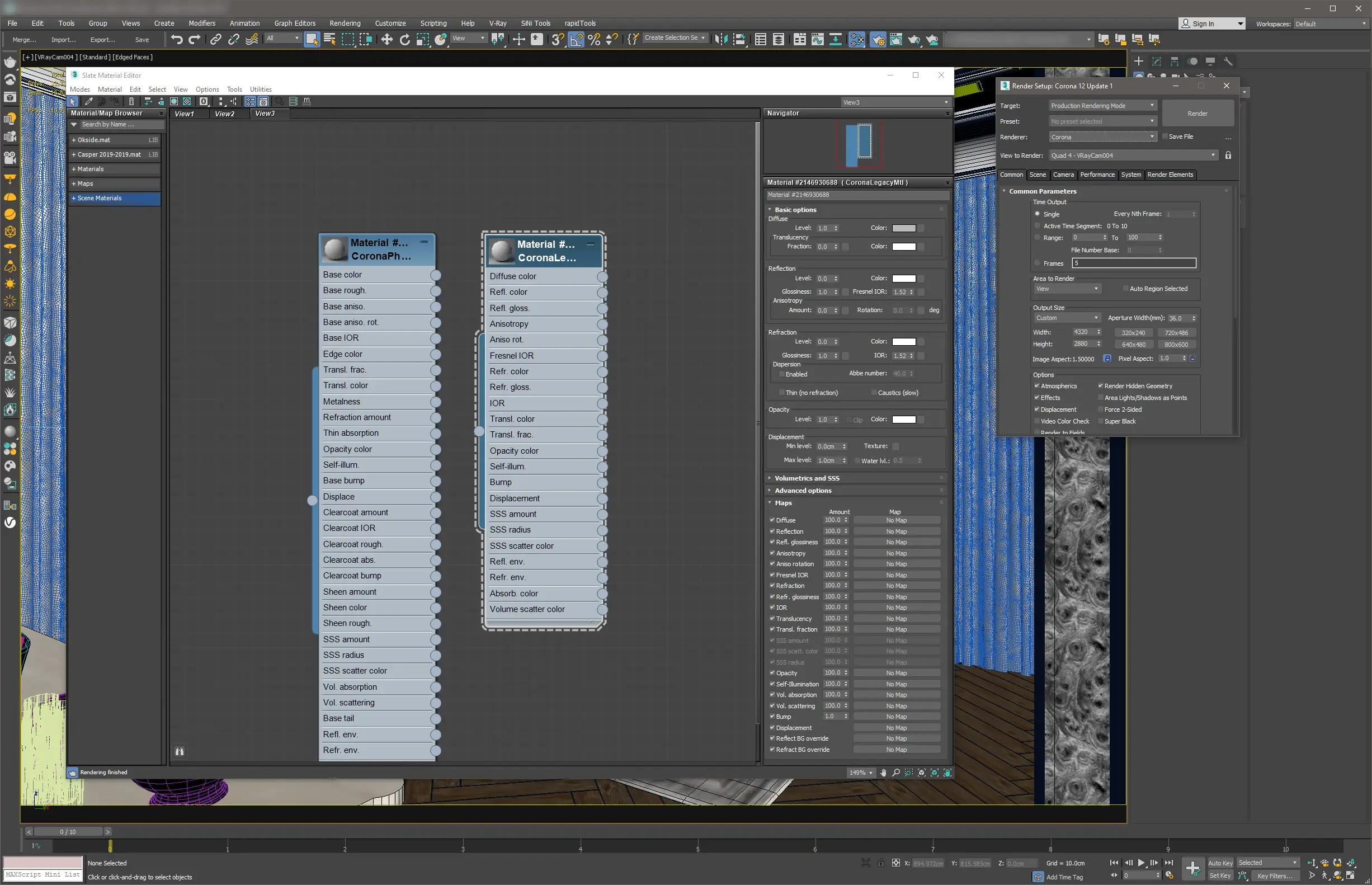Expand the Volumetrics and SSS rollout
This screenshot has height=885, width=1372.
coord(807,478)
